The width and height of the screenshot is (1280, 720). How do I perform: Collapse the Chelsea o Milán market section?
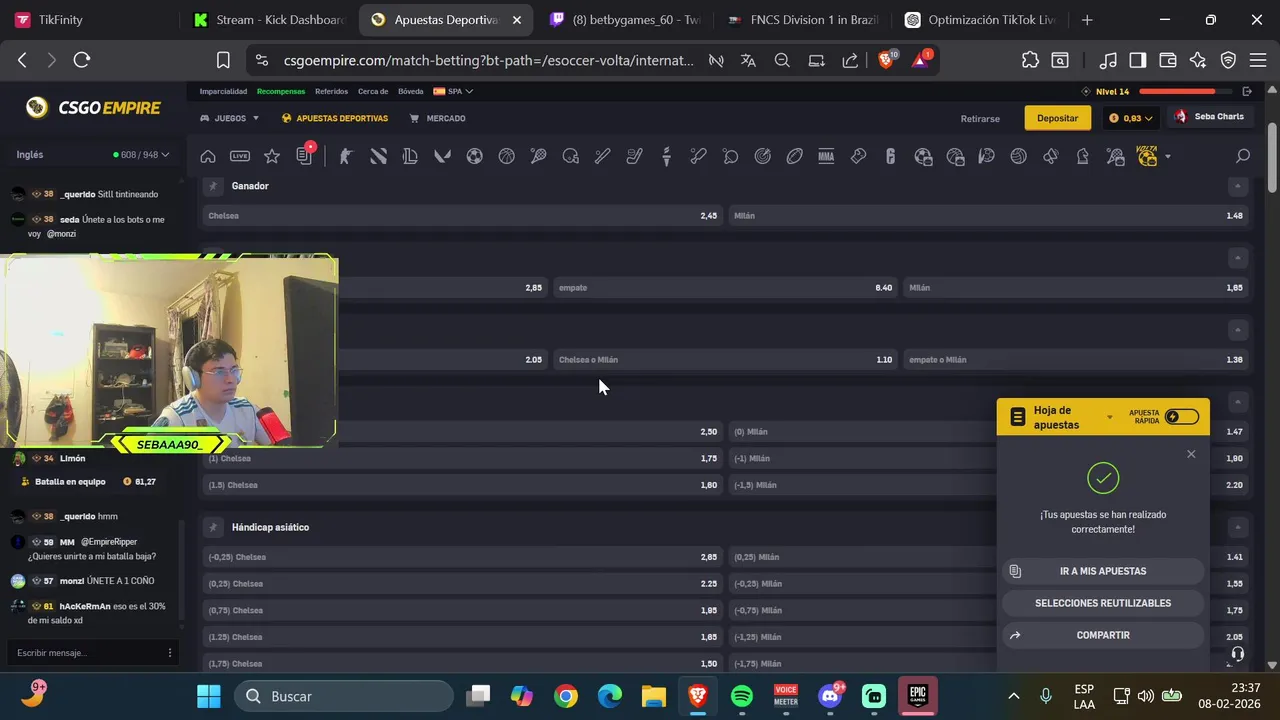click(1239, 330)
